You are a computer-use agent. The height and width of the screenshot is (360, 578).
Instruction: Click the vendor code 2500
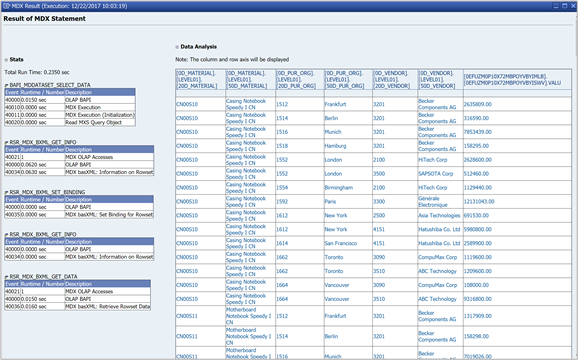379,216
